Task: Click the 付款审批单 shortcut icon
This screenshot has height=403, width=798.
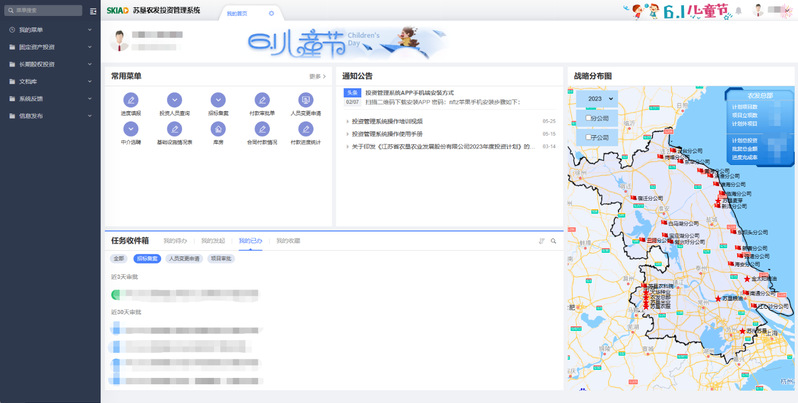Action: tap(261, 100)
